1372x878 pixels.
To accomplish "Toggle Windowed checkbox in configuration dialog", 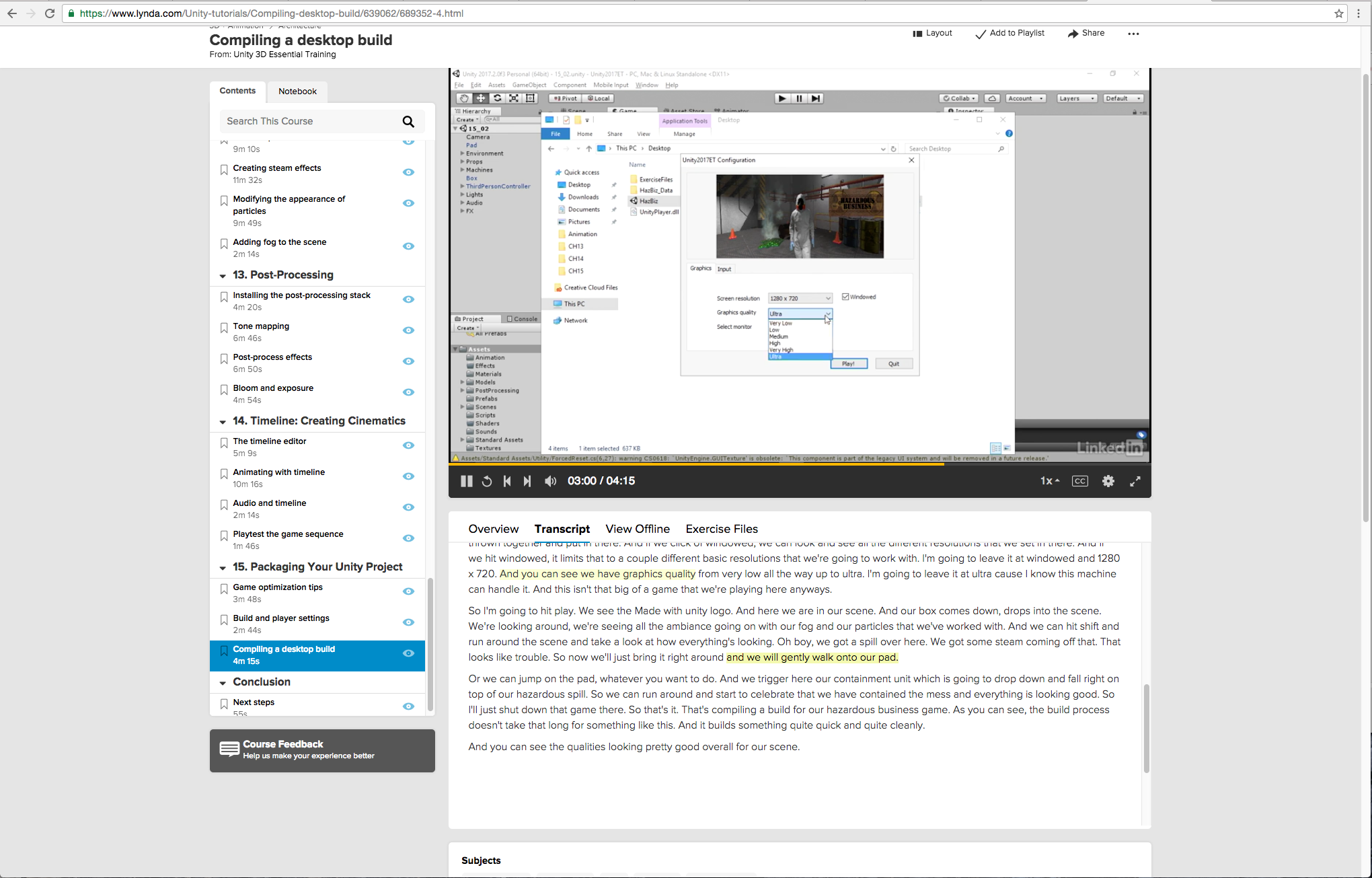I will tap(845, 297).
